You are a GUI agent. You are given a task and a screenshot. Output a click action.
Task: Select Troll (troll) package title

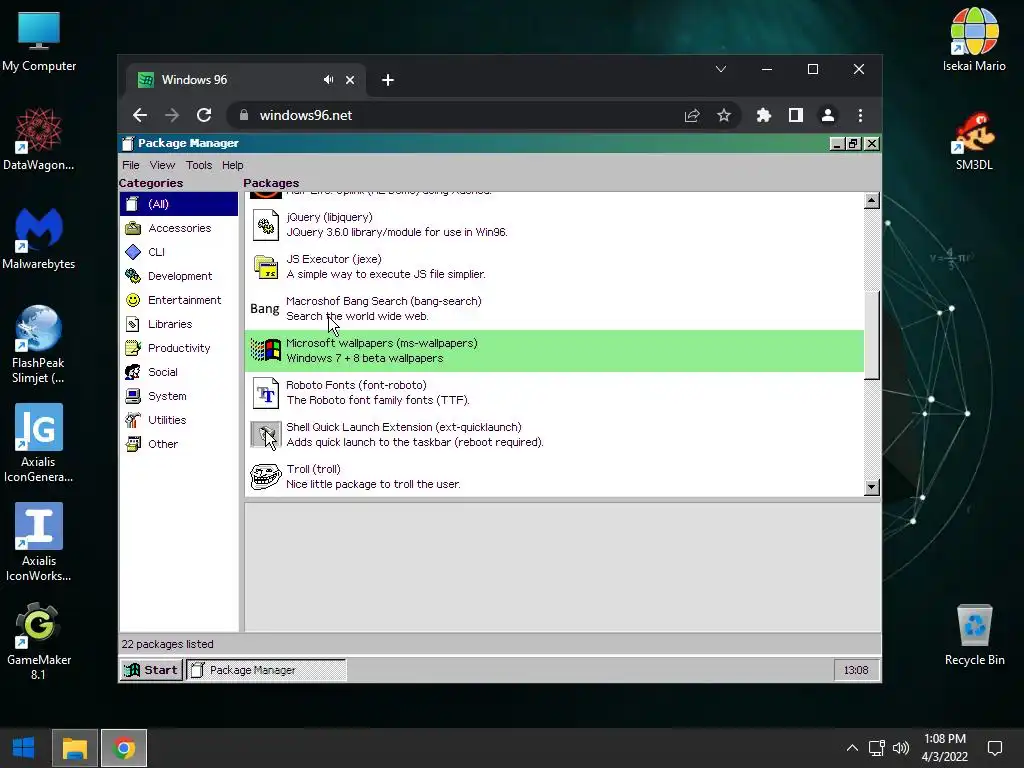coord(313,469)
